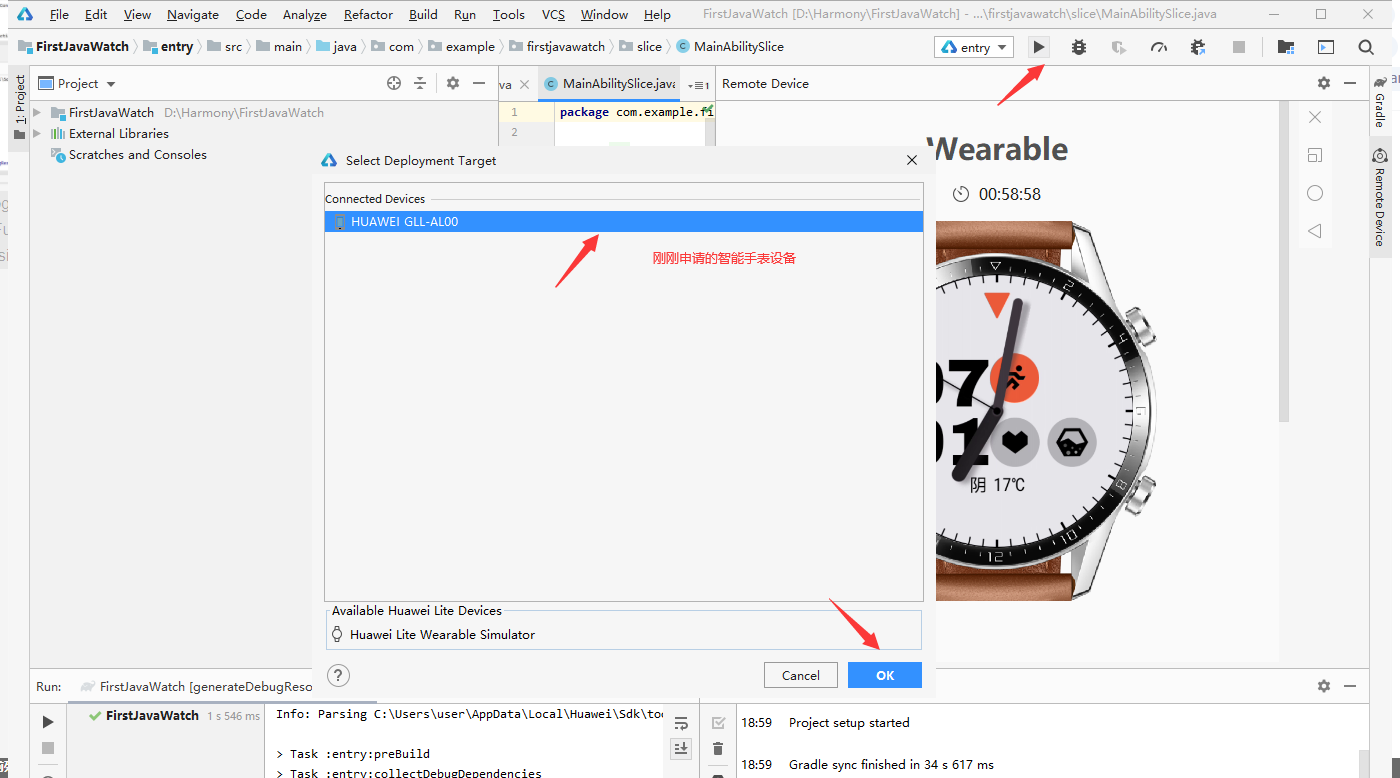This screenshot has width=1400, height=778.
Task: Click entry module in breadcrumb bar
Action: coord(168,47)
